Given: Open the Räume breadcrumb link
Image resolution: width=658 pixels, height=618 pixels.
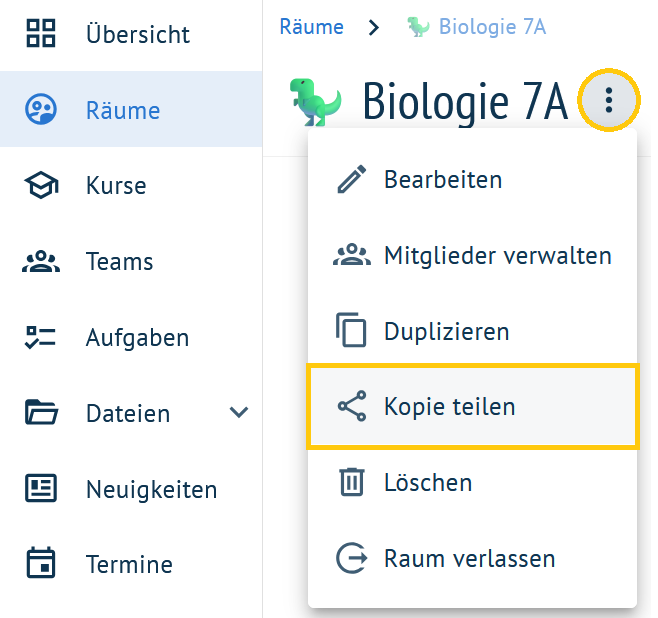Looking at the screenshot, I should click(311, 27).
